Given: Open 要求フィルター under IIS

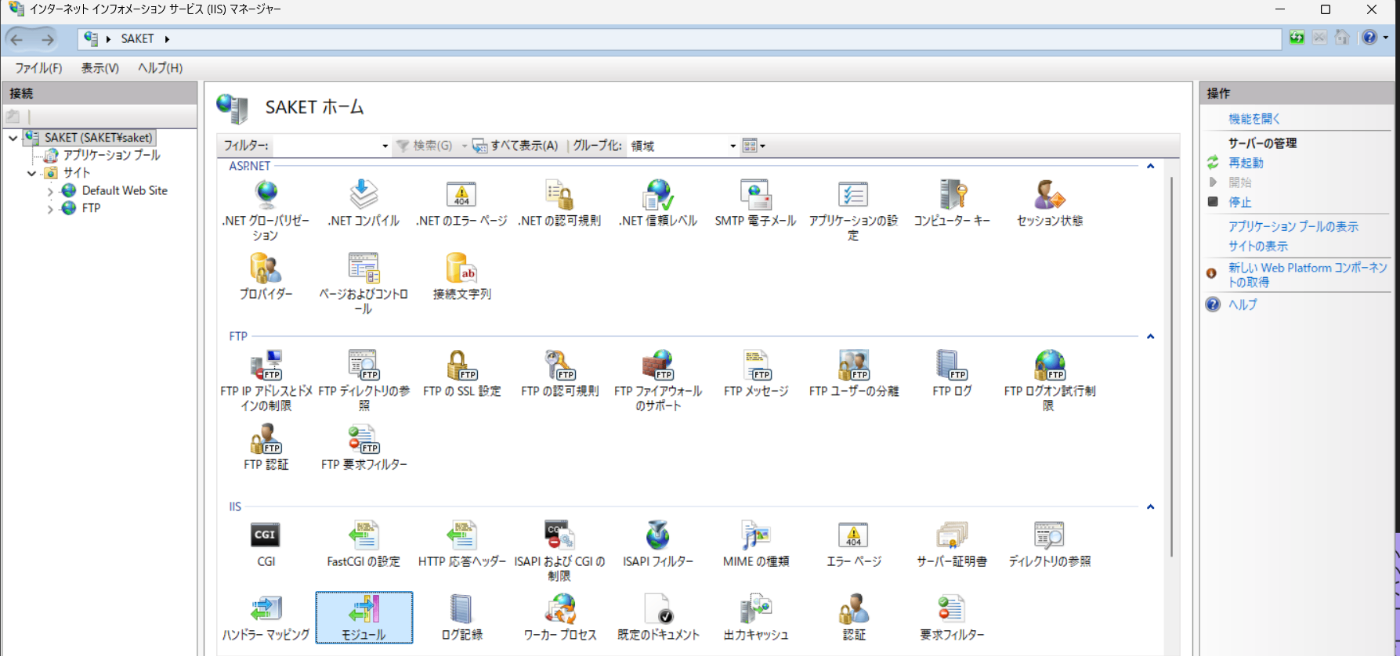Looking at the screenshot, I should click(x=951, y=617).
